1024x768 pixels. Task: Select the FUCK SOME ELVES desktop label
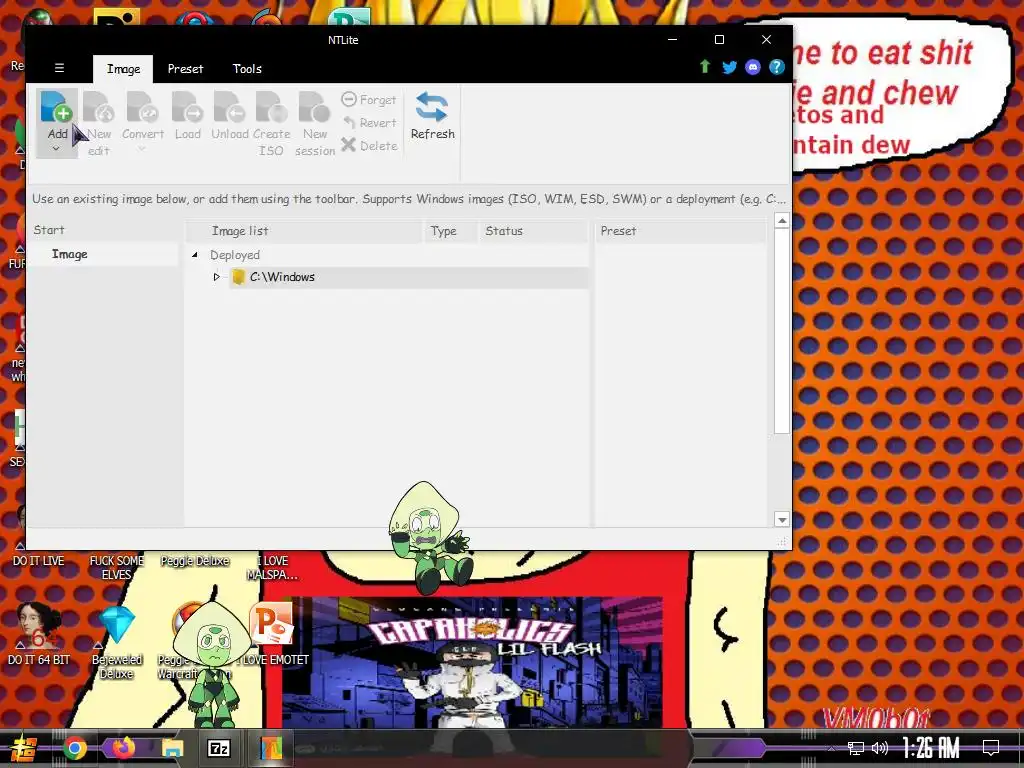pos(116,568)
